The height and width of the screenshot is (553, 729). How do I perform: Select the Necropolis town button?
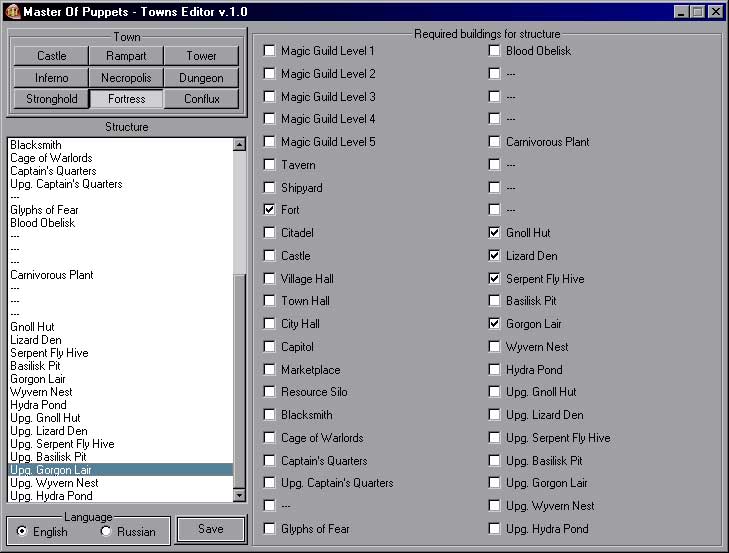[x=126, y=78]
